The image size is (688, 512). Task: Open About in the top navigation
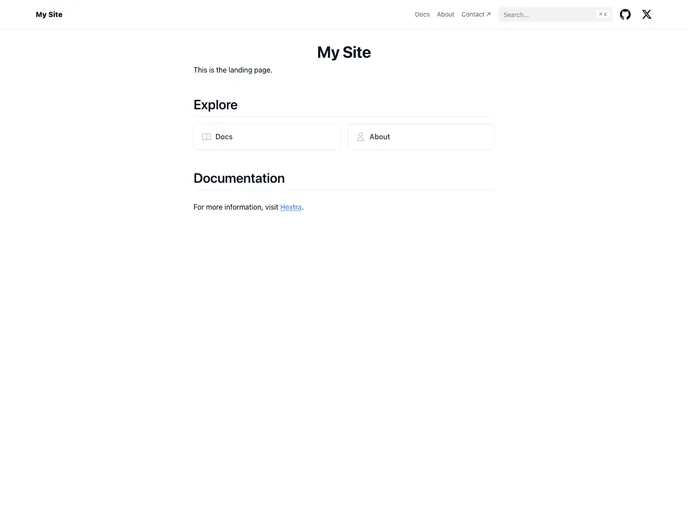(x=445, y=14)
